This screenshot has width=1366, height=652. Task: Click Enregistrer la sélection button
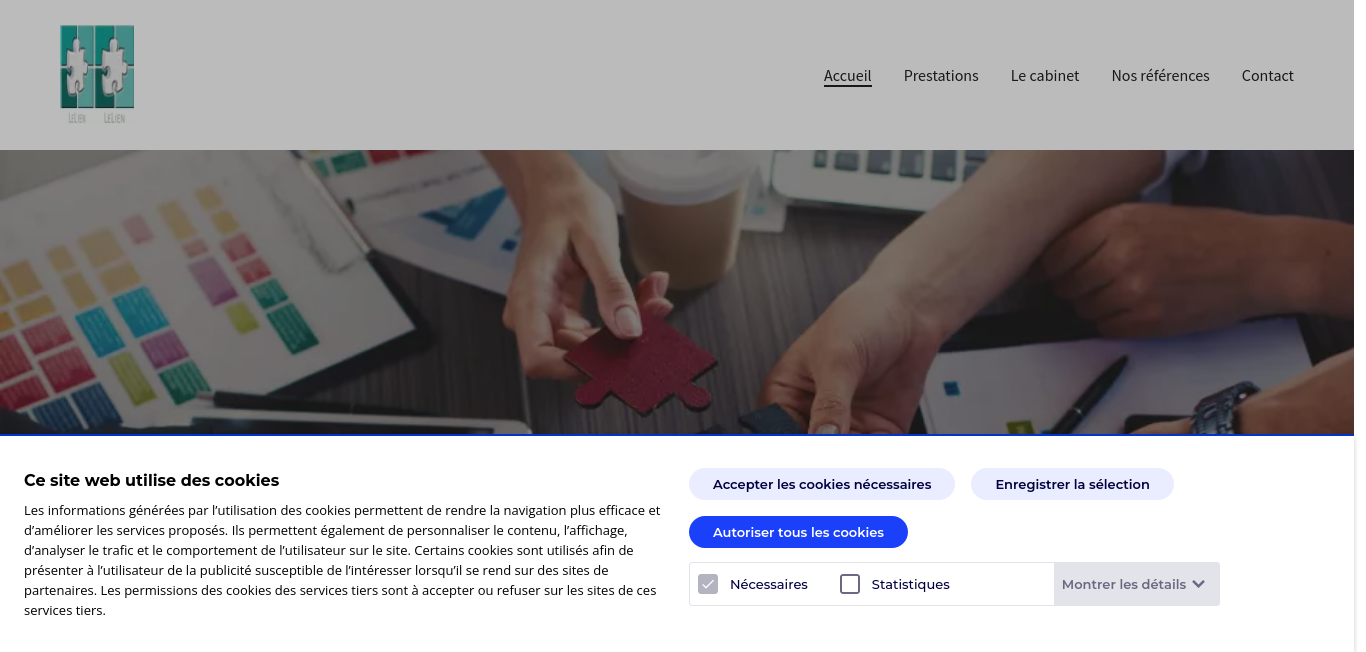pyautogui.click(x=1072, y=484)
